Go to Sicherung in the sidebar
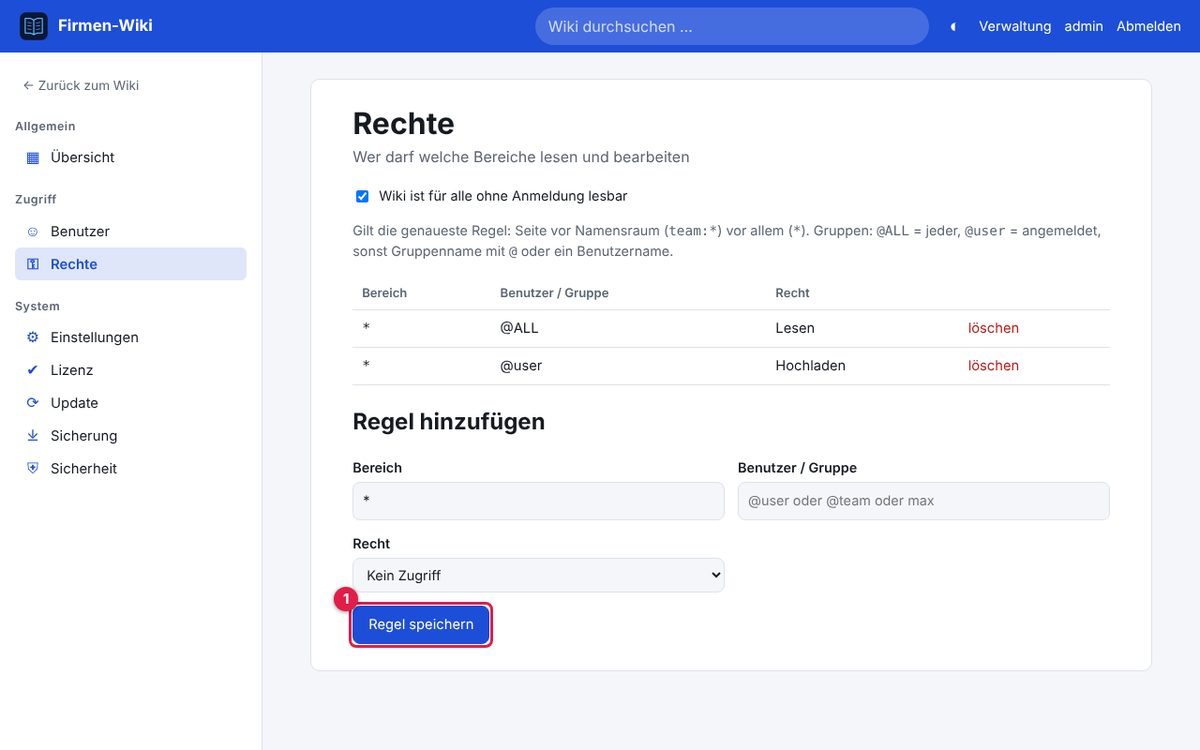 coord(130,436)
